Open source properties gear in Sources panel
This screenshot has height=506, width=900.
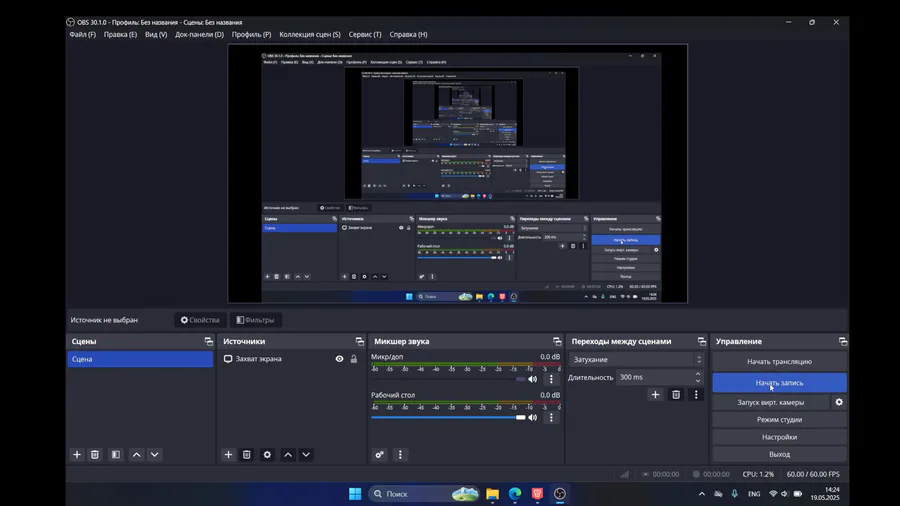(267, 454)
